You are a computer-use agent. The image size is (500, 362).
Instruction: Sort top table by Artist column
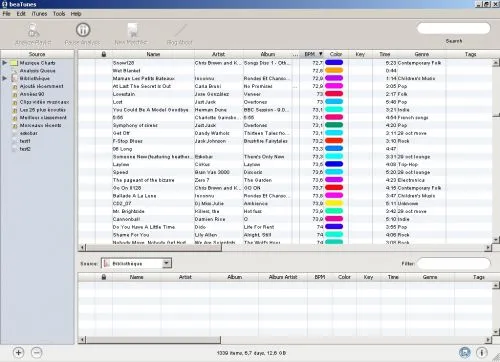pyautogui.click(x=219, y=54)
